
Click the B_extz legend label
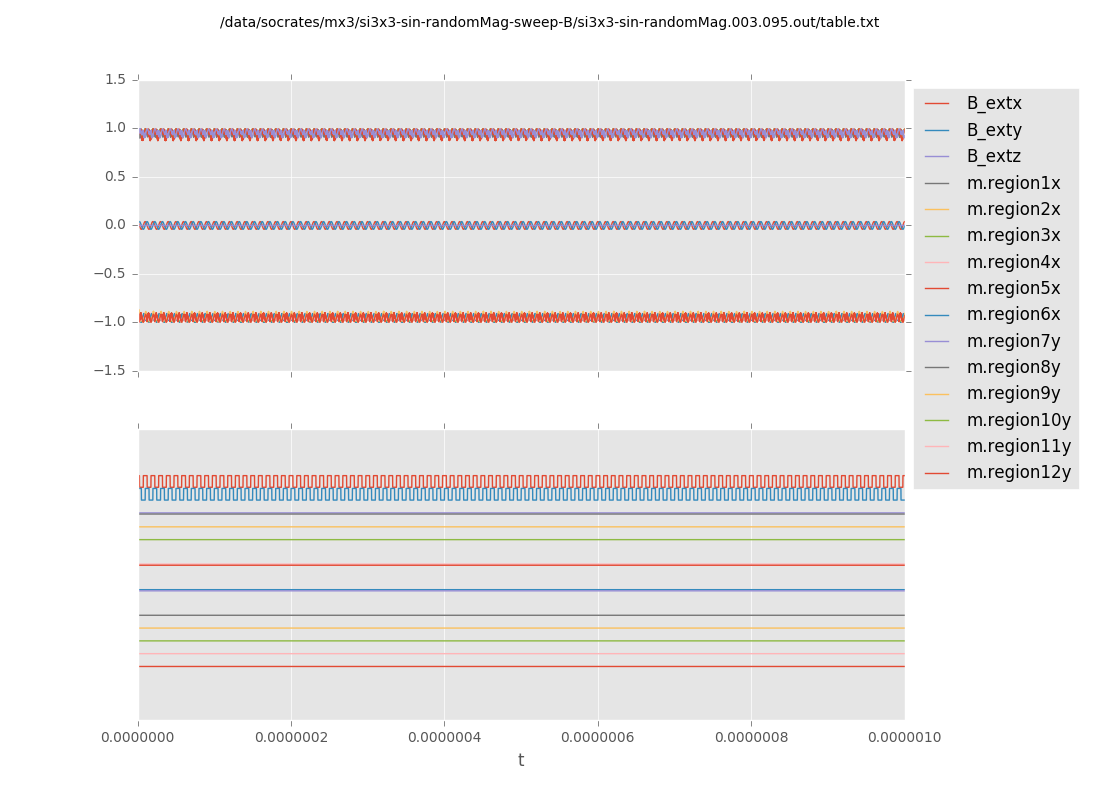click(x=993, y=157)
